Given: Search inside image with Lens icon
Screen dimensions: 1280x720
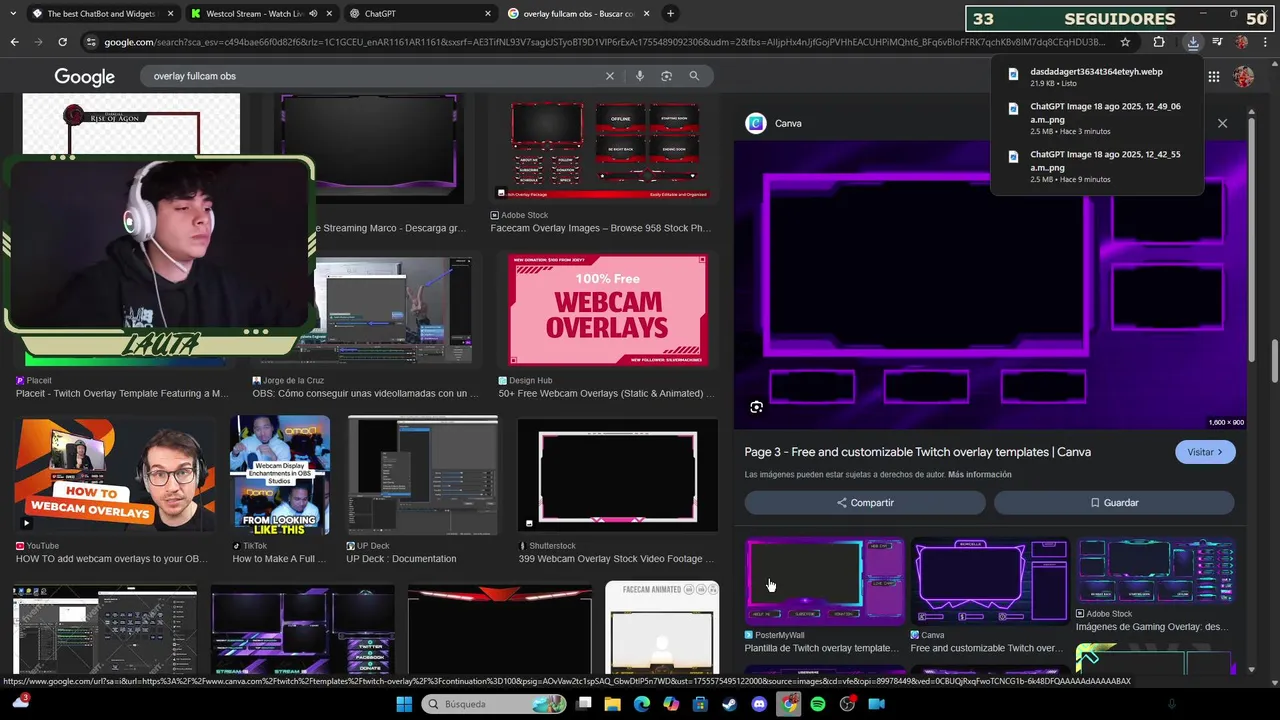Looking at the screenshot, I should pyautogui.click(x=757, y=407).
